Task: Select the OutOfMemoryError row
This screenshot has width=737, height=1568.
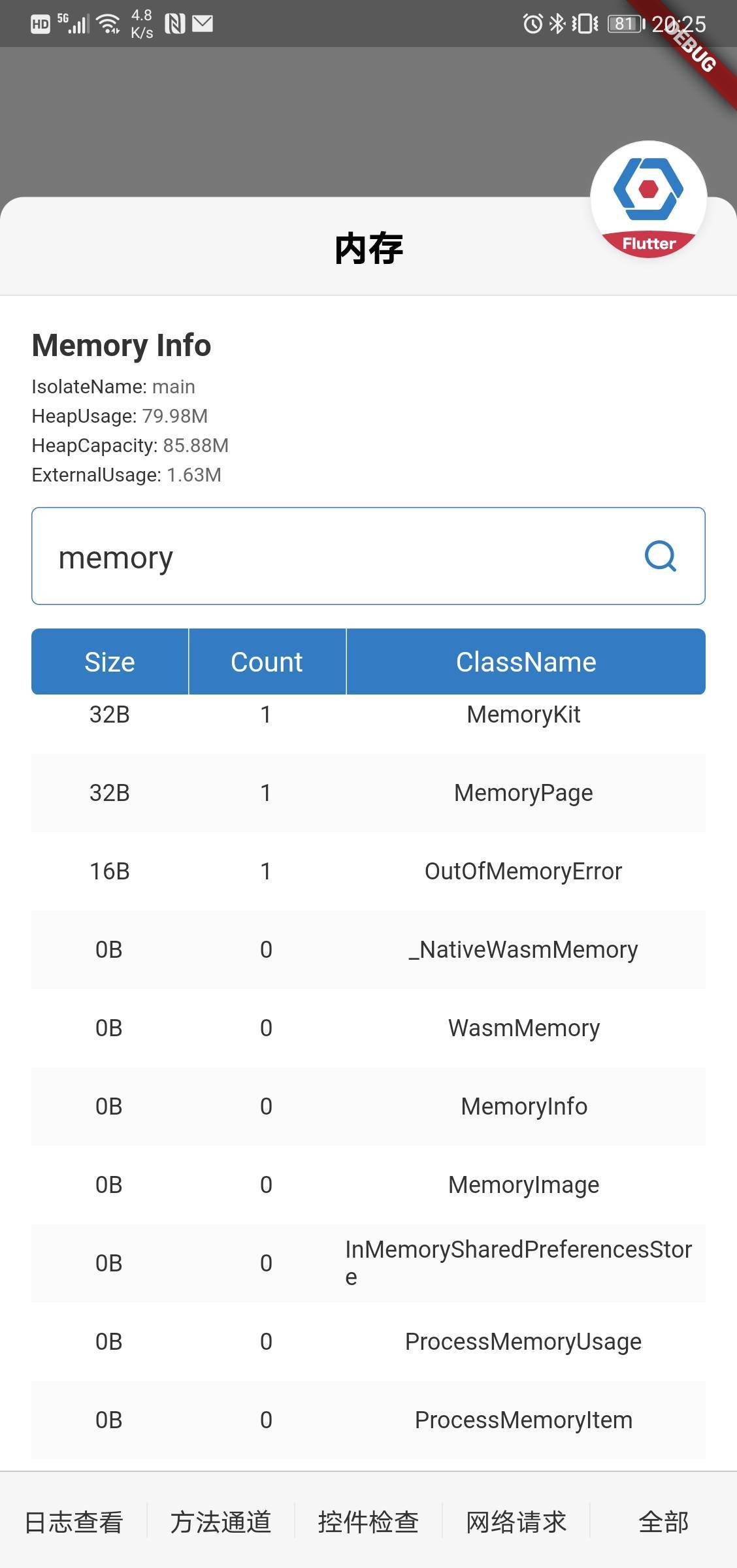Action: (368, 872)
